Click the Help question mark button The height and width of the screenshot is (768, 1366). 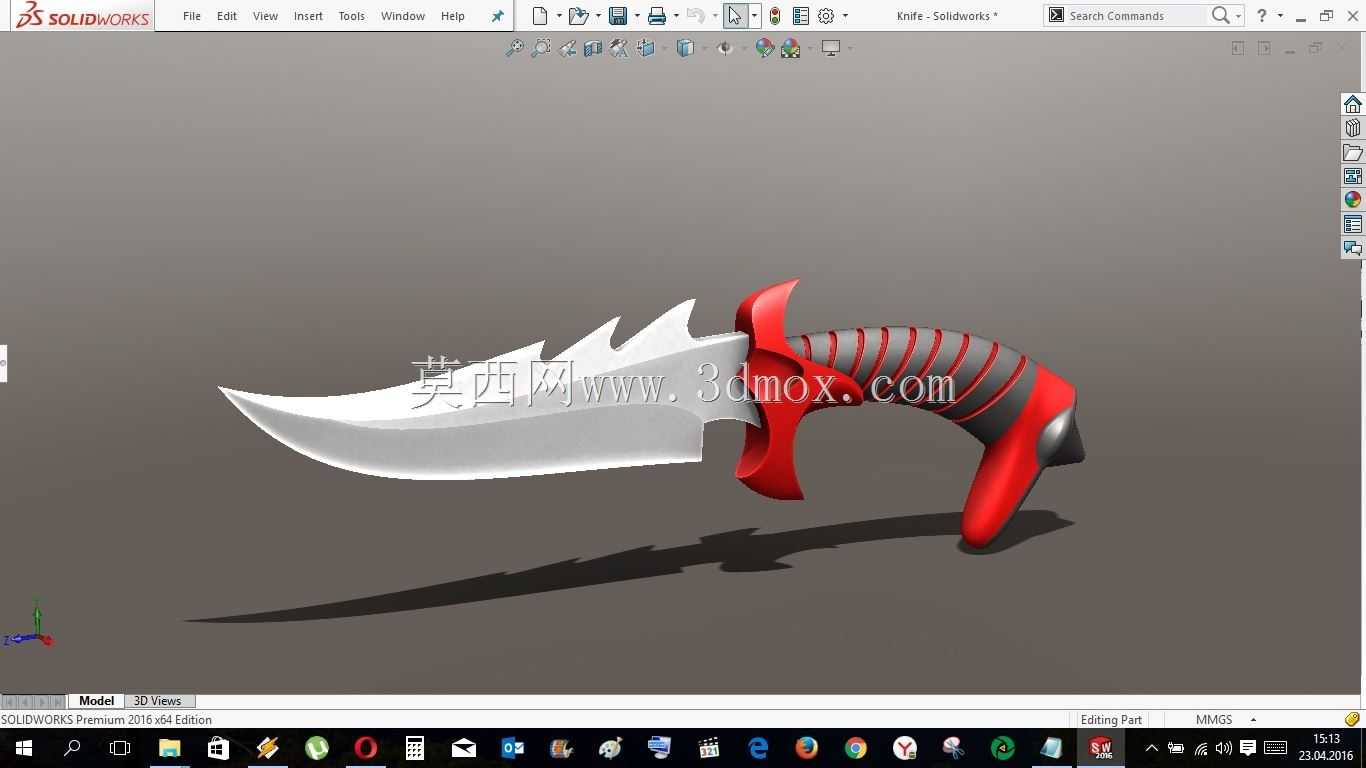[x=1262, y=16]
